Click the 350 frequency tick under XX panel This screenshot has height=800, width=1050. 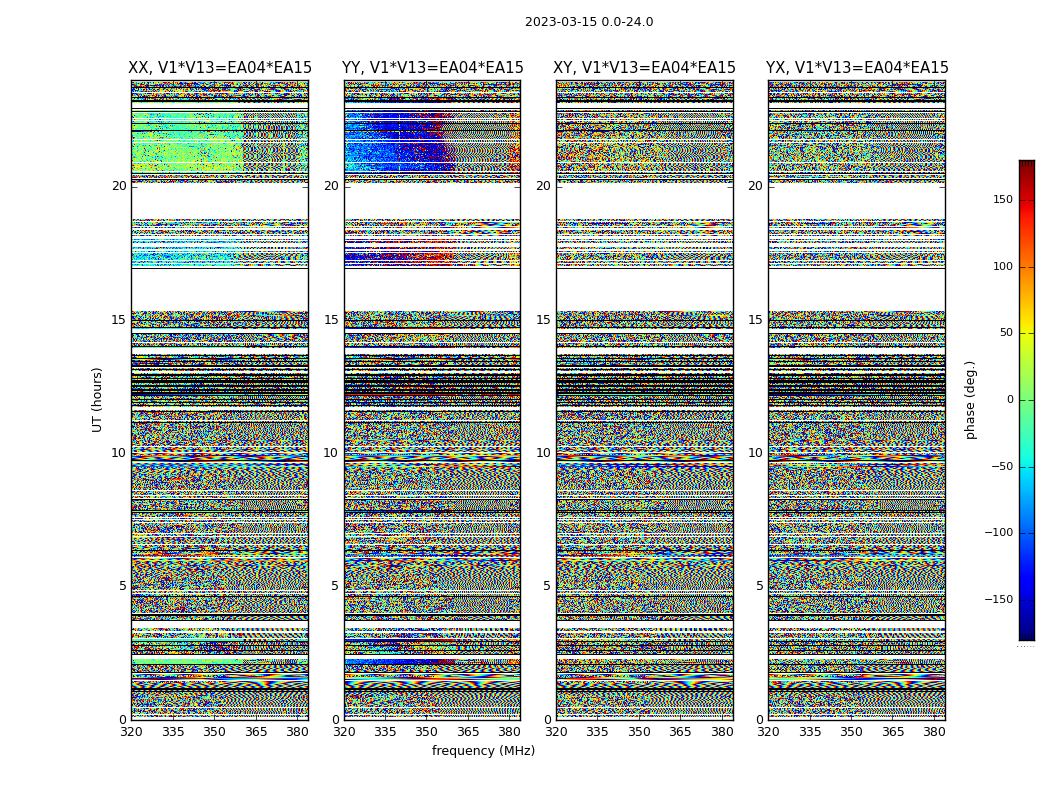(214, 732)
